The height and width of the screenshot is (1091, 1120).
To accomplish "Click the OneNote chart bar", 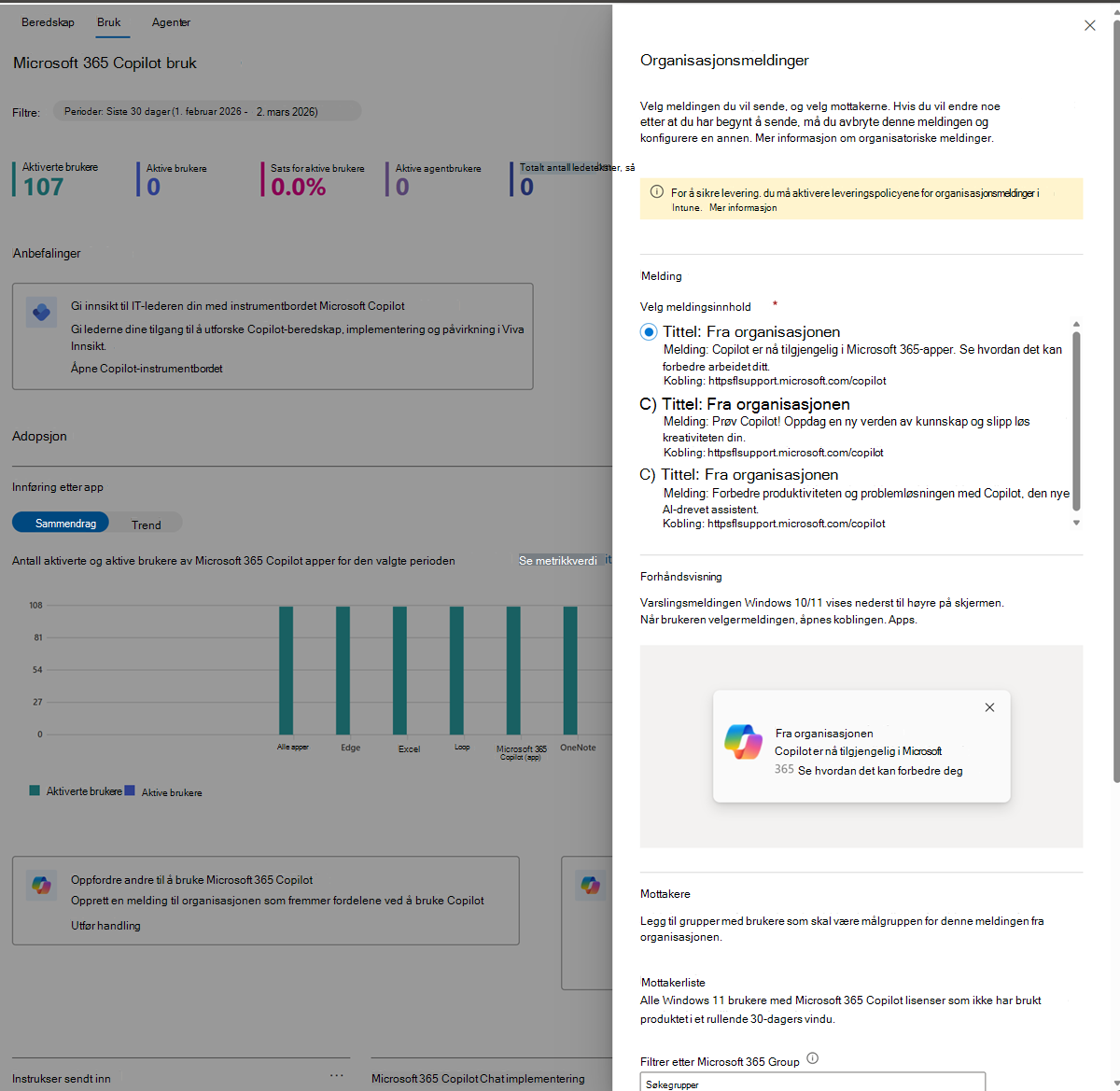I will (x=570, y=670).
